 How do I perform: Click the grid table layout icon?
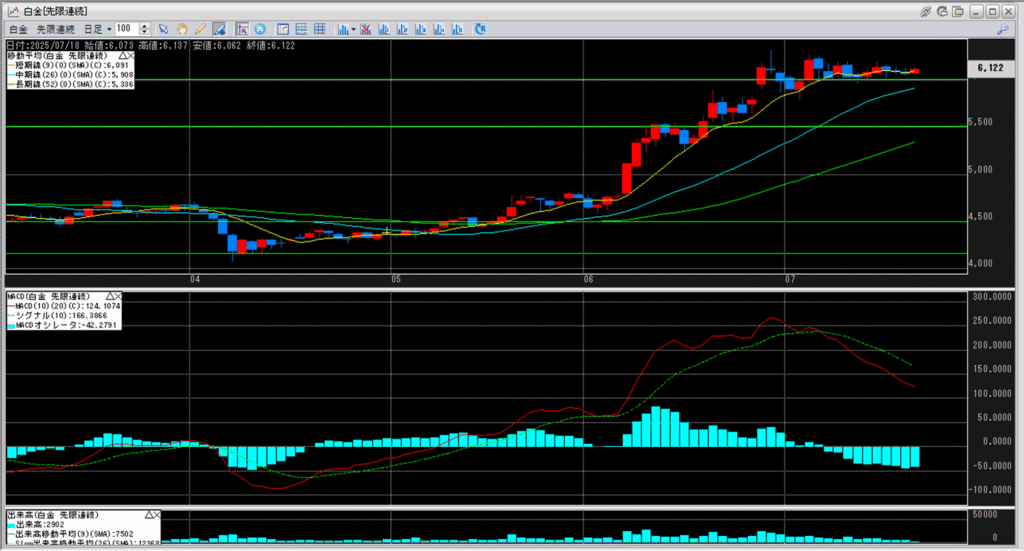click(320, 29)
